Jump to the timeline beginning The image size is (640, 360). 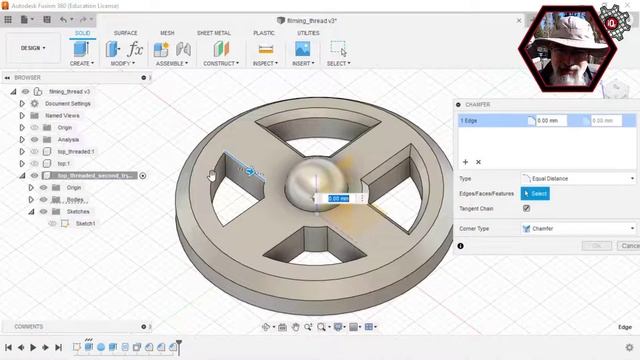8,347
